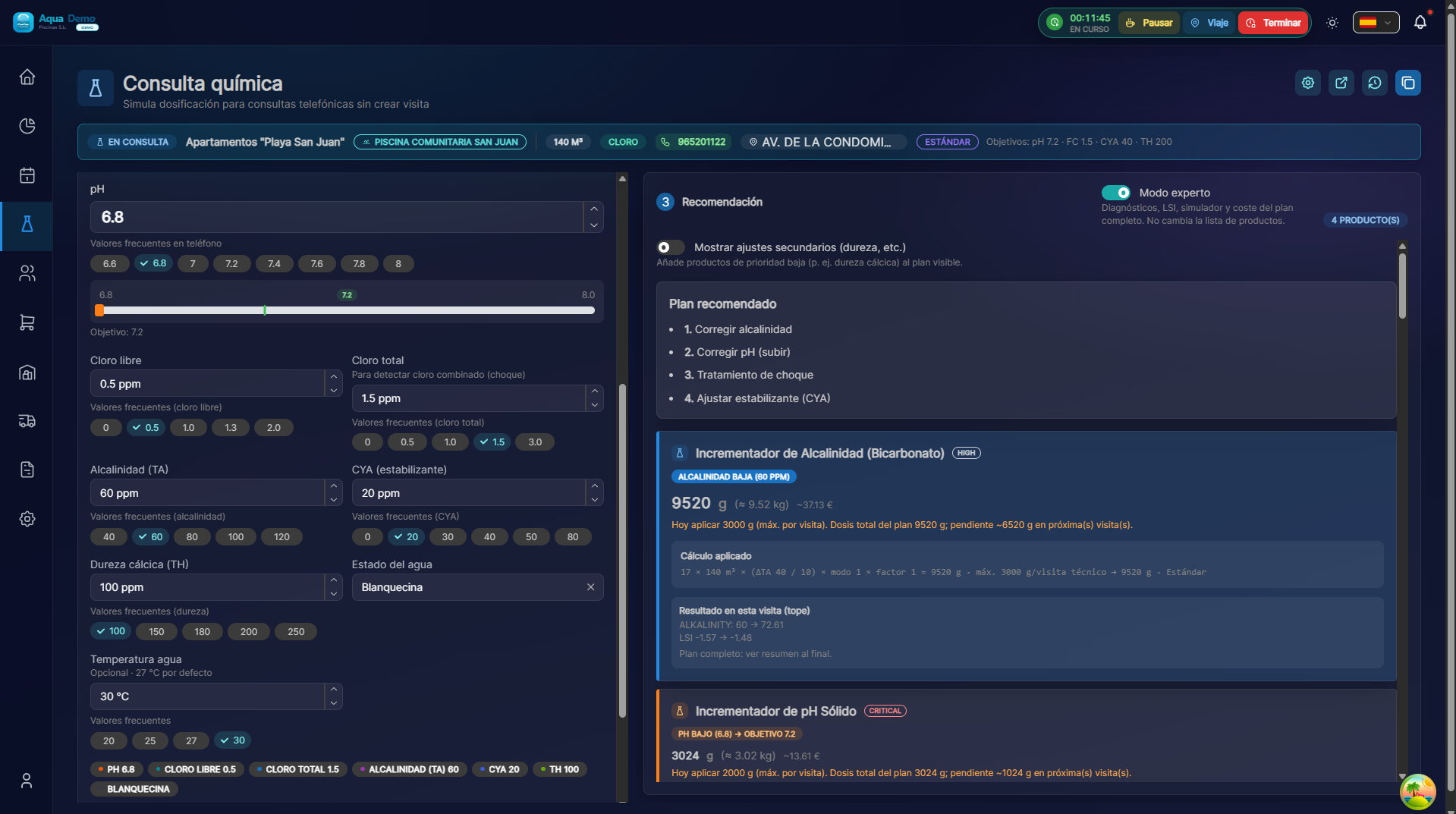Open the pie chart analytics sidebar icon
Image resolution: width=1456 pixels, height=814 pixels.
coord(27,126)
